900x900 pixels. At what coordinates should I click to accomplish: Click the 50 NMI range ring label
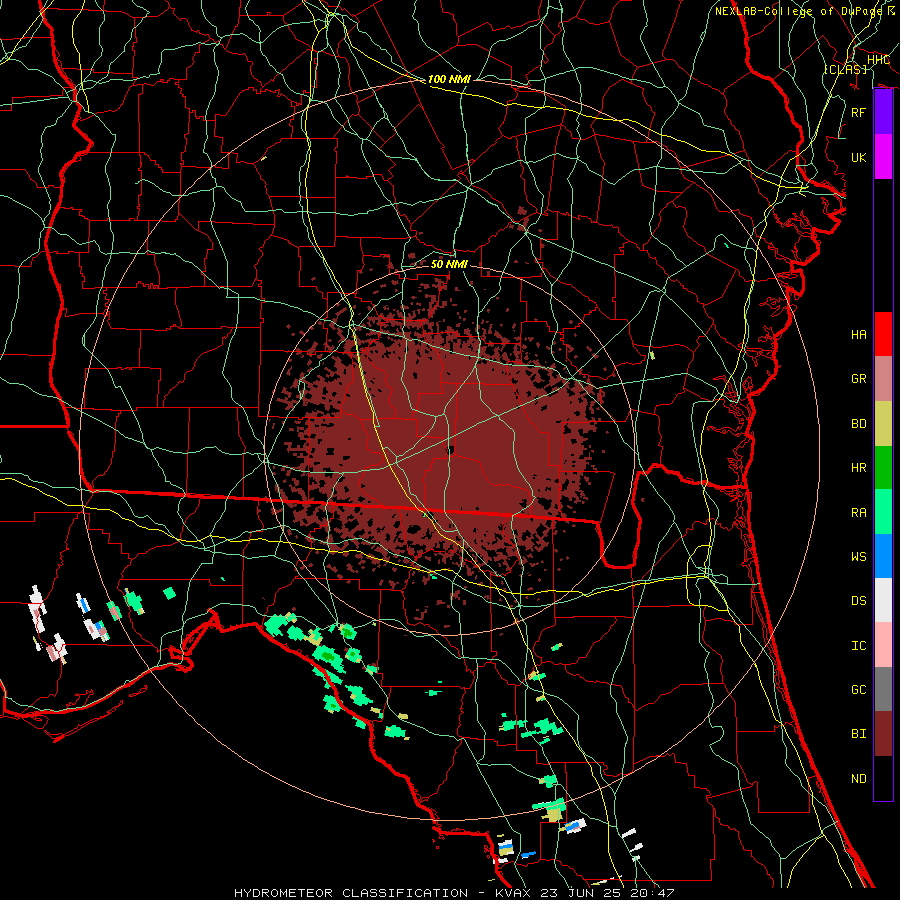pos(449,264)
